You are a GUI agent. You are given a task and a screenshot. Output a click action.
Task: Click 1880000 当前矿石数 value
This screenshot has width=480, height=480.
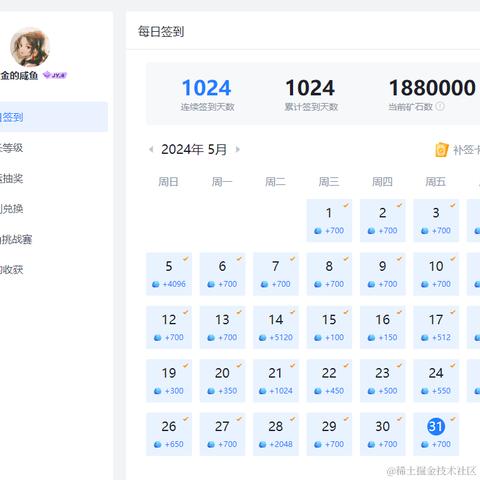pos(432,88)
